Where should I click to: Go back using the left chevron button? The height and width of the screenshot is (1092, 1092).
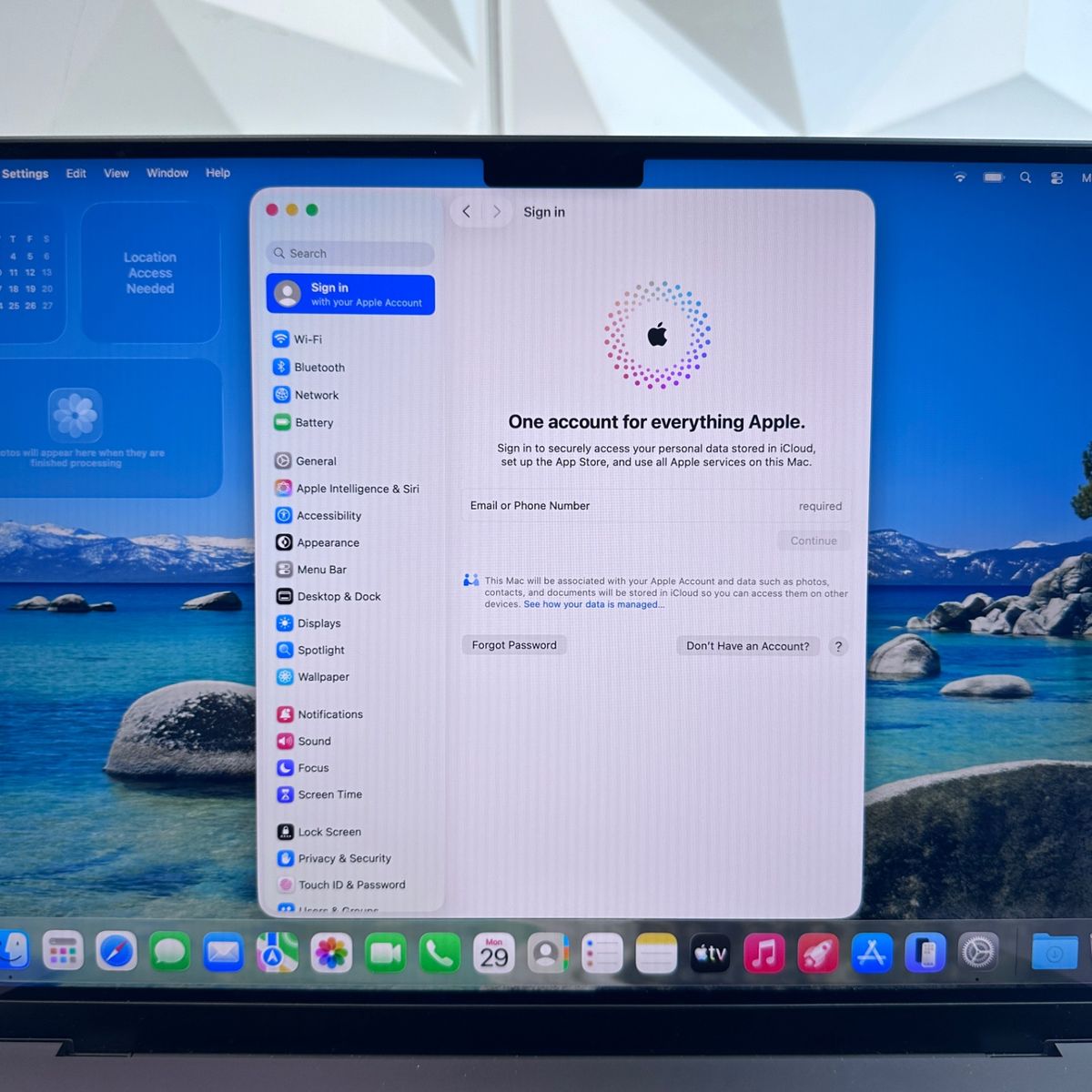point(466,211)
